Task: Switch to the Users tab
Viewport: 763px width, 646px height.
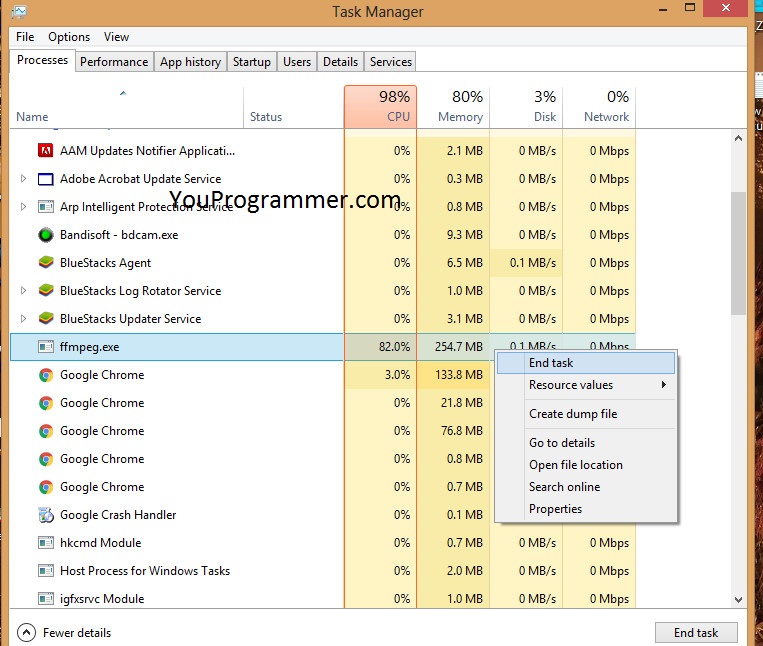Action: pos(297,62)
